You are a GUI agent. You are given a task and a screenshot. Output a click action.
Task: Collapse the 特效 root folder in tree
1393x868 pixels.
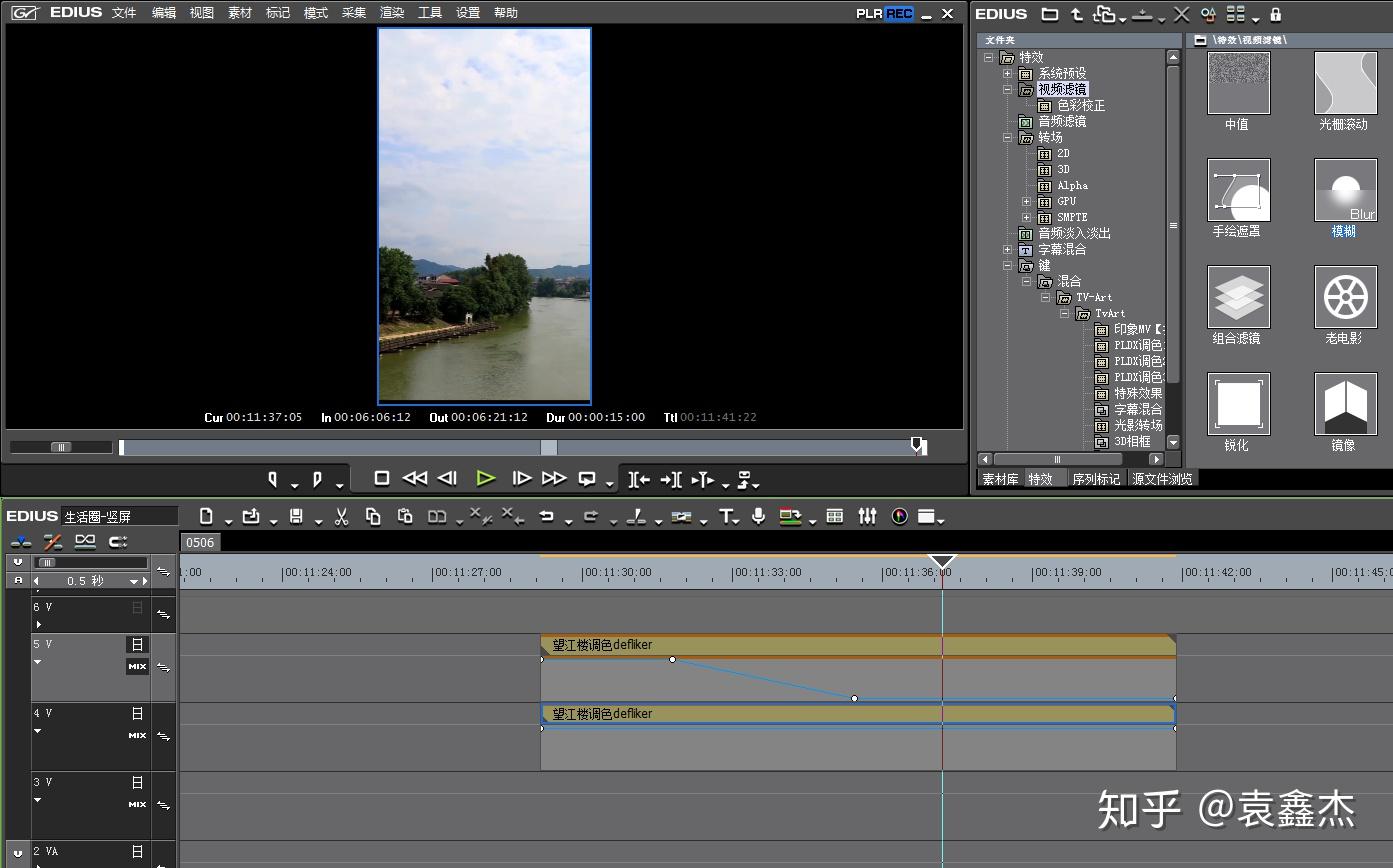(989, 58)
